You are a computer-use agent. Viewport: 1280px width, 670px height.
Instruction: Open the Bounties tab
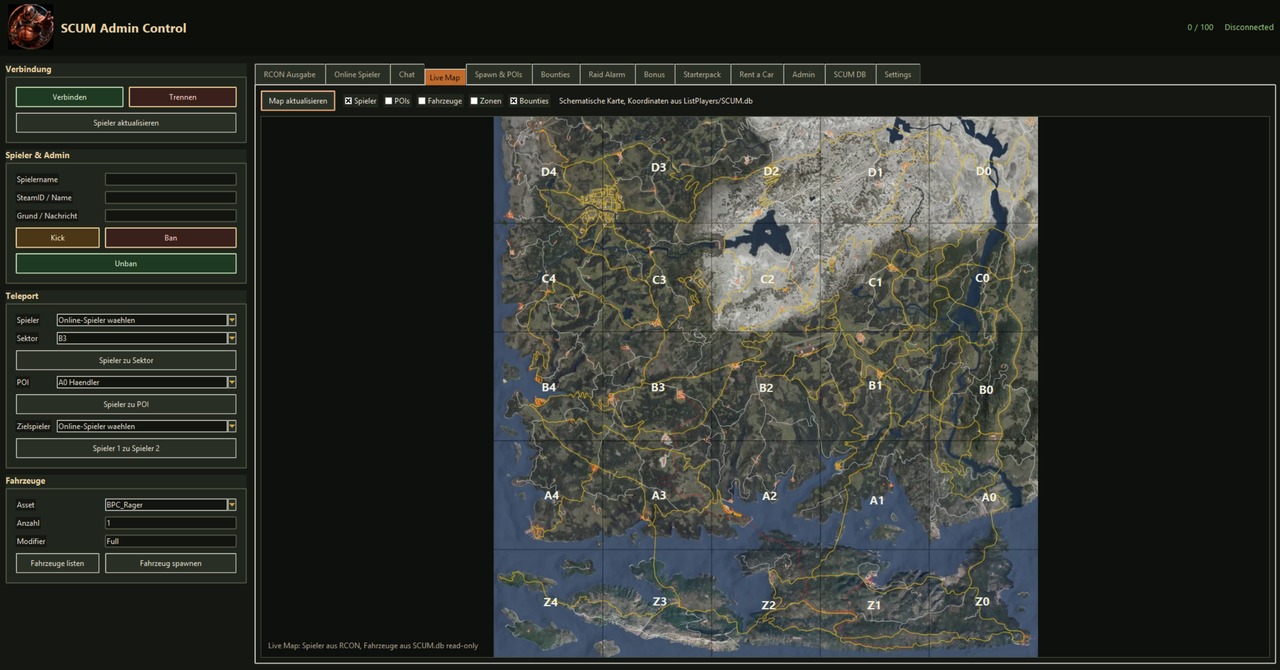coord(555,74)
